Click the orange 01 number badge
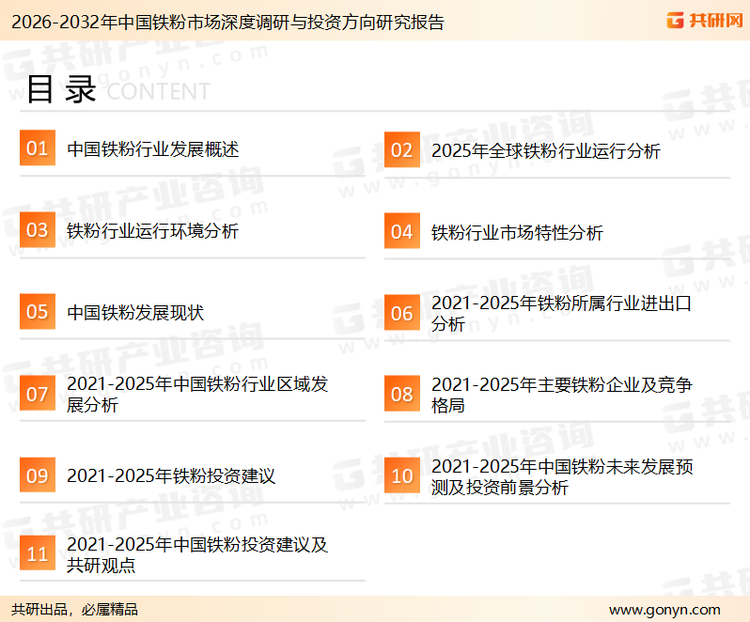 click(x=37, y=148)
